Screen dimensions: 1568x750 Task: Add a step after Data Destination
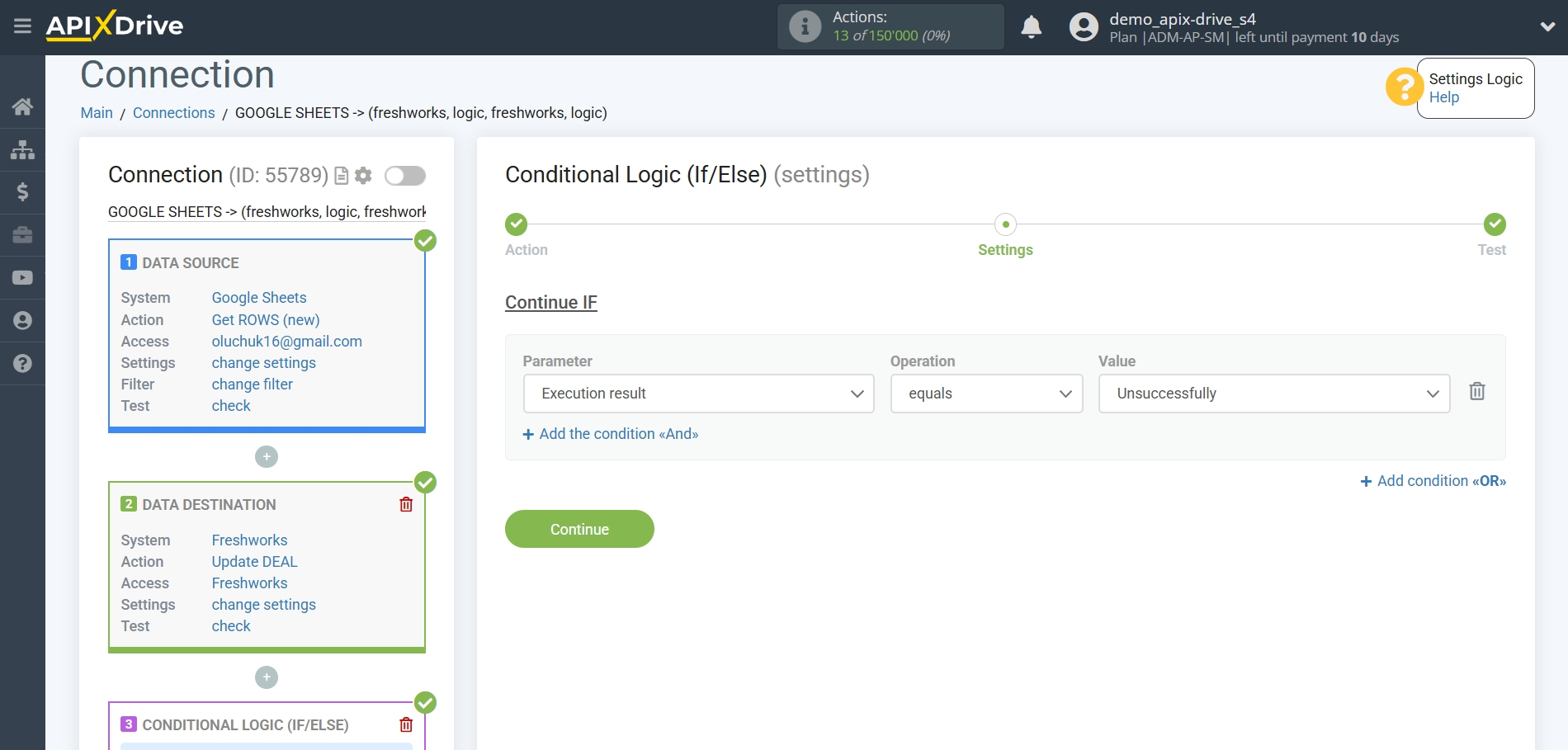(x=267, y=677)
